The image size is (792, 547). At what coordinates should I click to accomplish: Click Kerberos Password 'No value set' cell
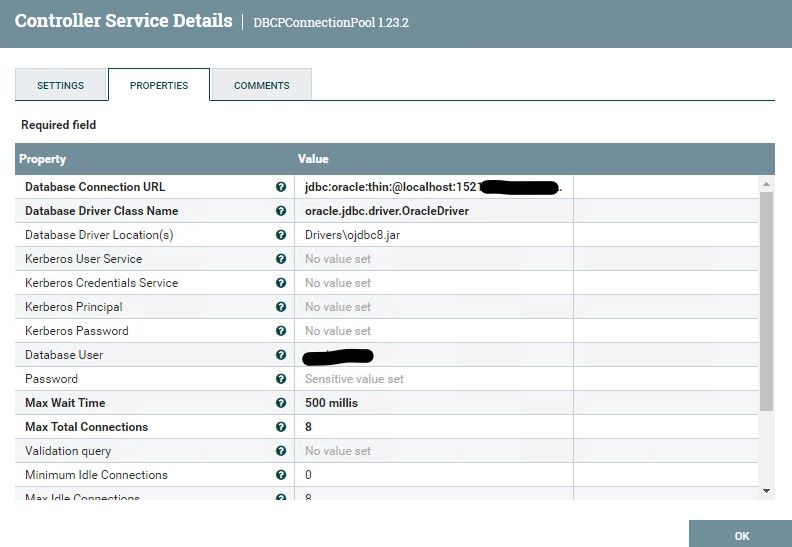pyautogui.click(x=433, y=331)
